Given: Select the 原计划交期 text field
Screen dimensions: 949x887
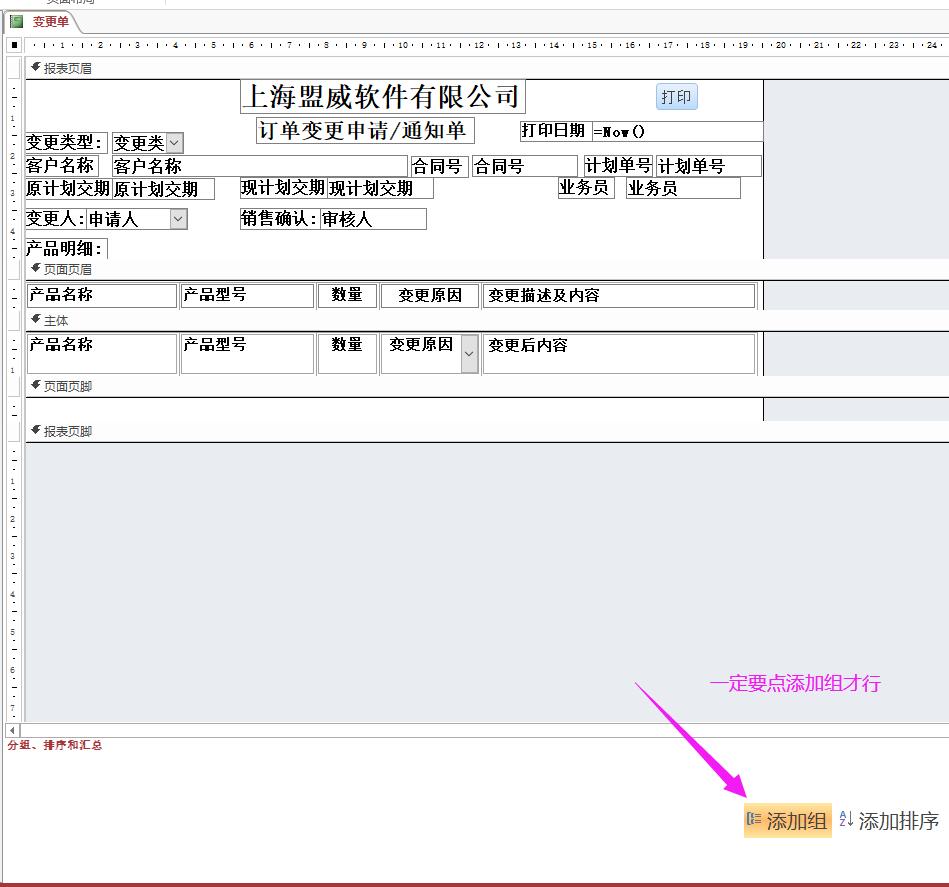Looking at the screenshot, I should (163, 189).
